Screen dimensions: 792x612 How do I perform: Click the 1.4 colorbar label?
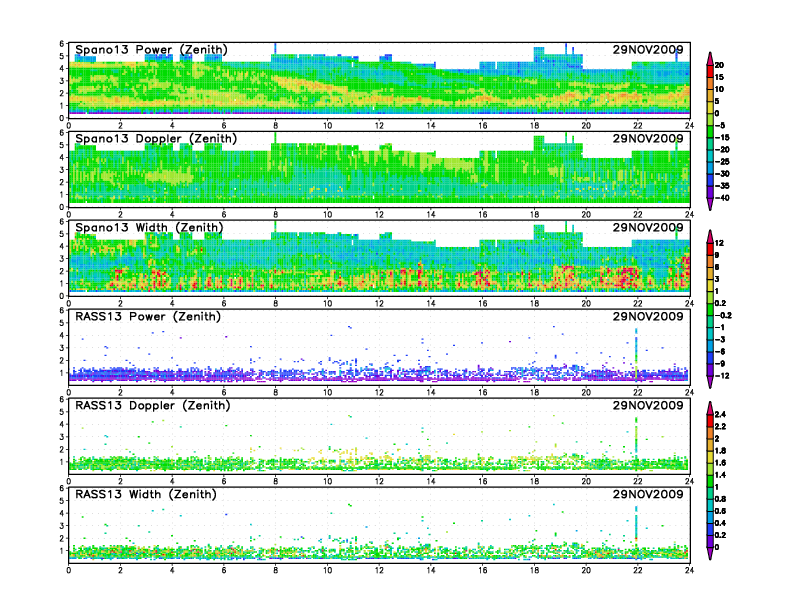point(720,475)
